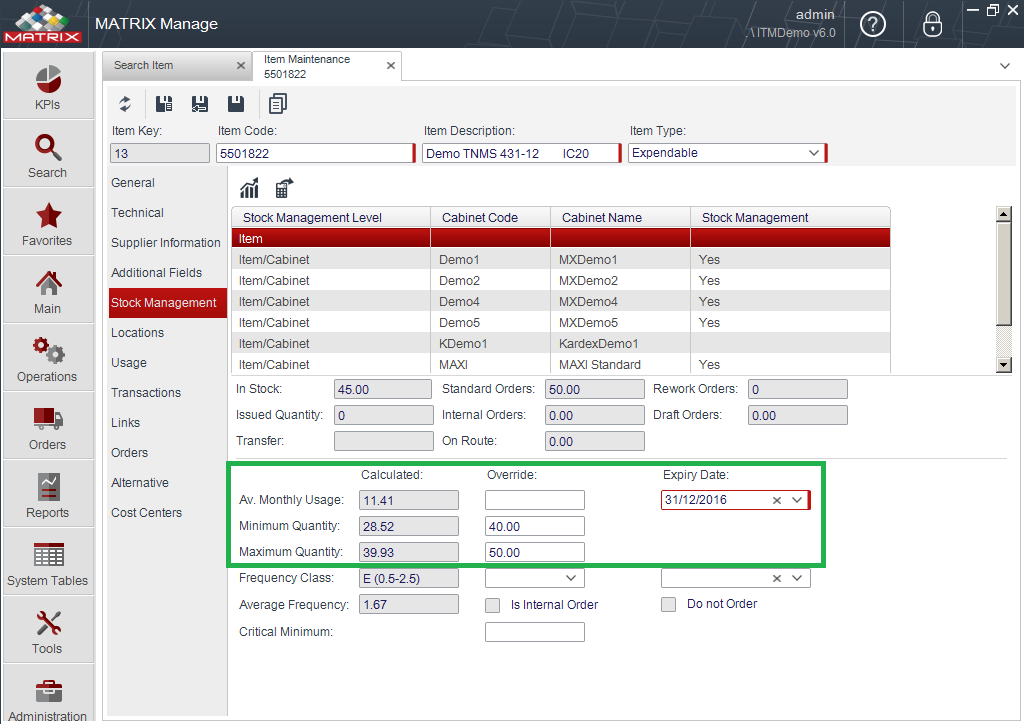
Task: Open the Technical section
Action: point(137,213)
